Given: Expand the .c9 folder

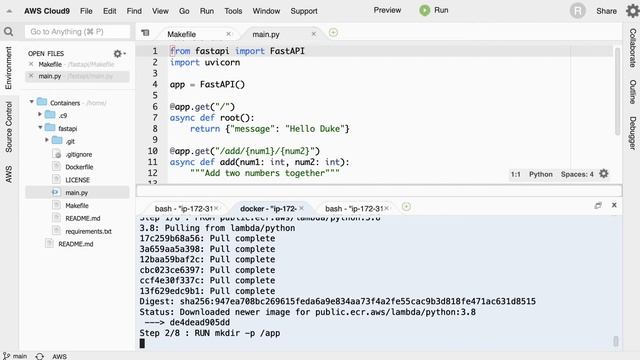Looking at the screenshot, I should pos(40,114).
